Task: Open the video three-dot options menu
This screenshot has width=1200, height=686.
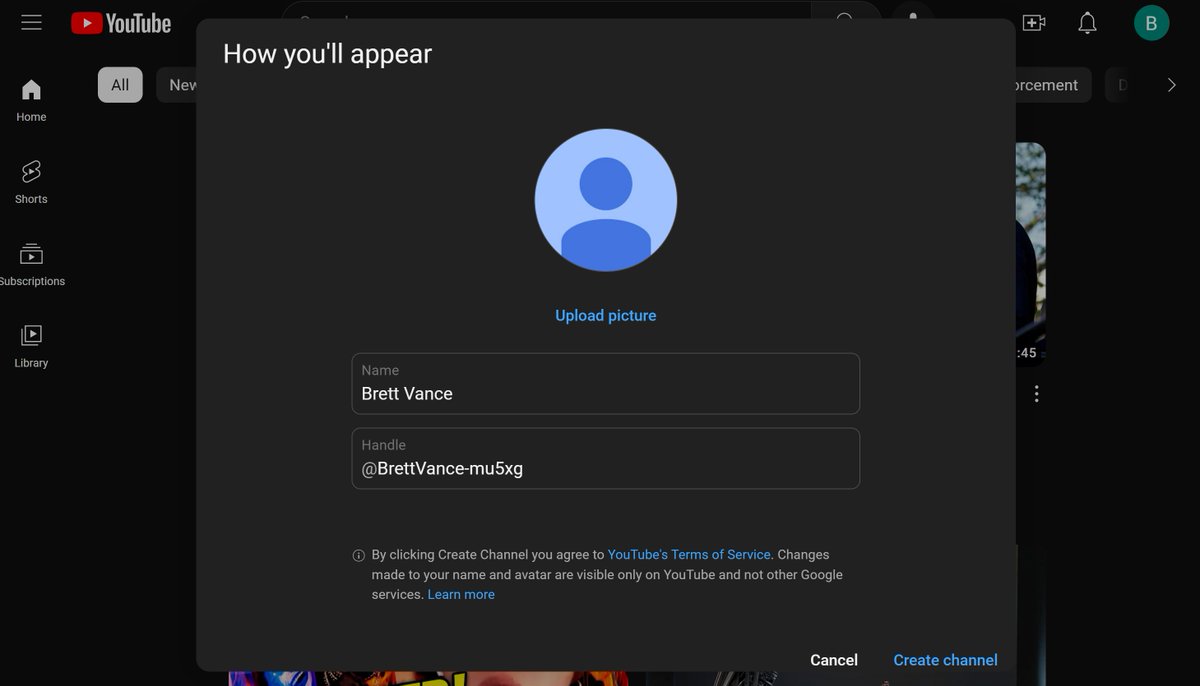Action: 1036,394
